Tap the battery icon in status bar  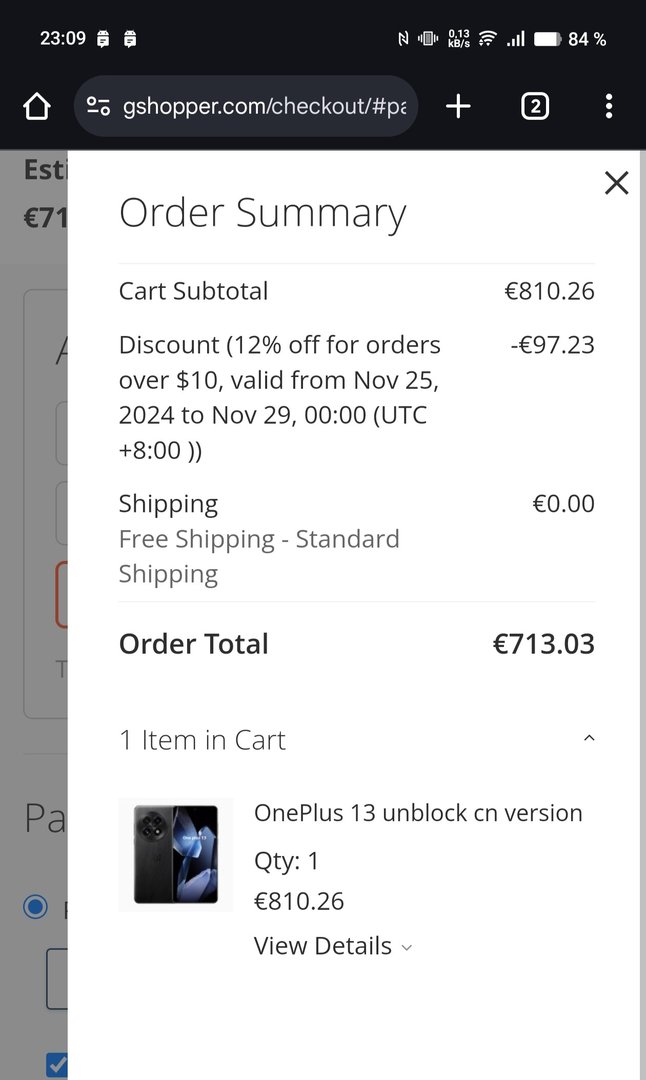pos(547,39)
